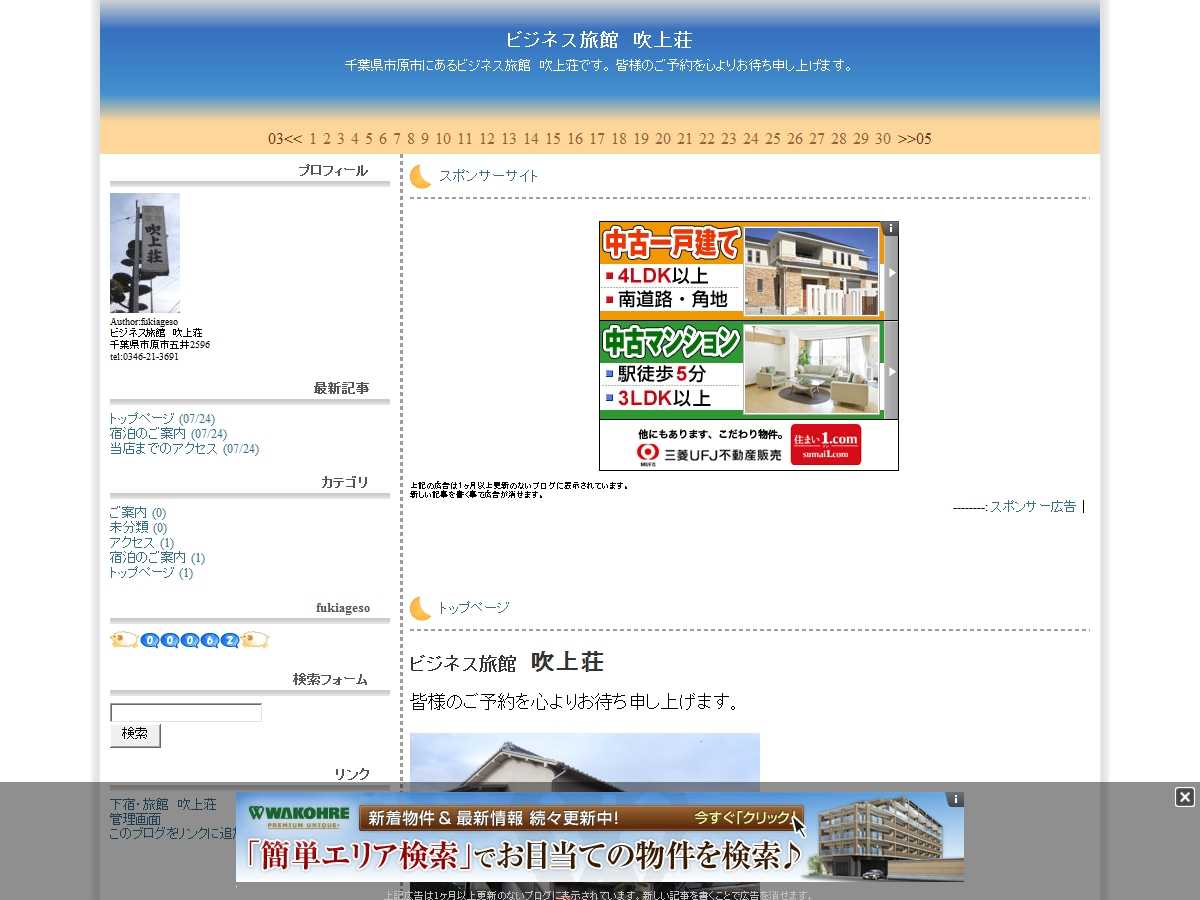Click the visitor counter showing 00062

point(189,640)
